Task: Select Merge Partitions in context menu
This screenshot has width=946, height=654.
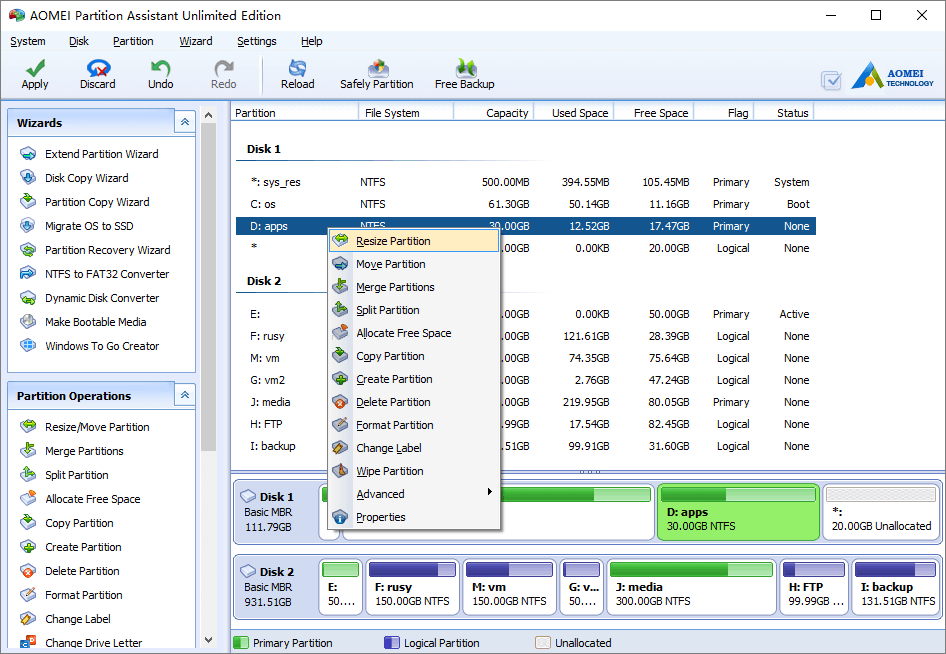Action: tap(414, 287)
